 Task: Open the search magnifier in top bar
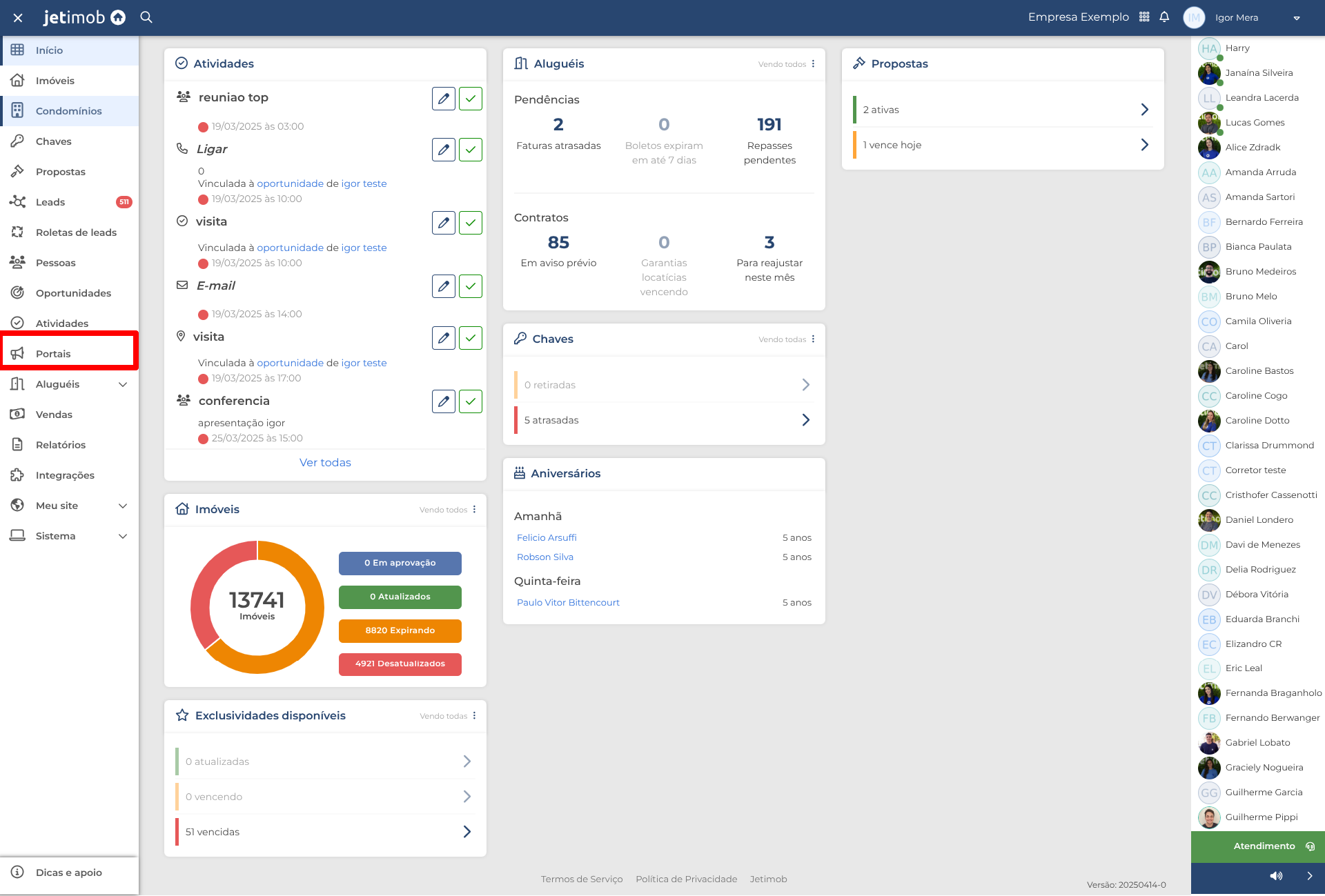coord(146,17)
